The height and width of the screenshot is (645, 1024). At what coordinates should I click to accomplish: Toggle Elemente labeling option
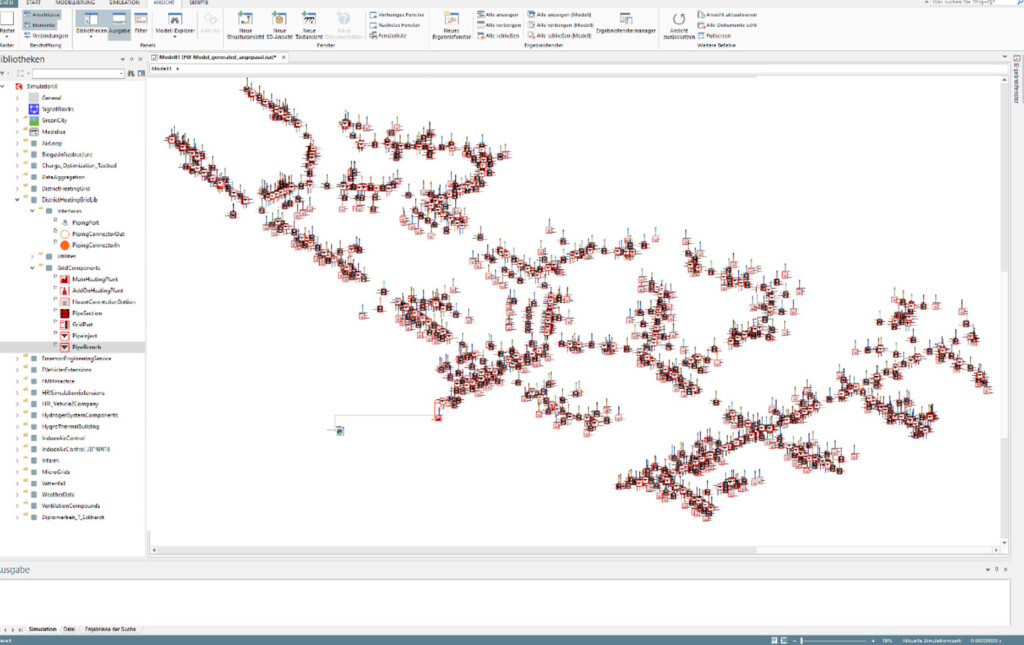pos(40,25)
